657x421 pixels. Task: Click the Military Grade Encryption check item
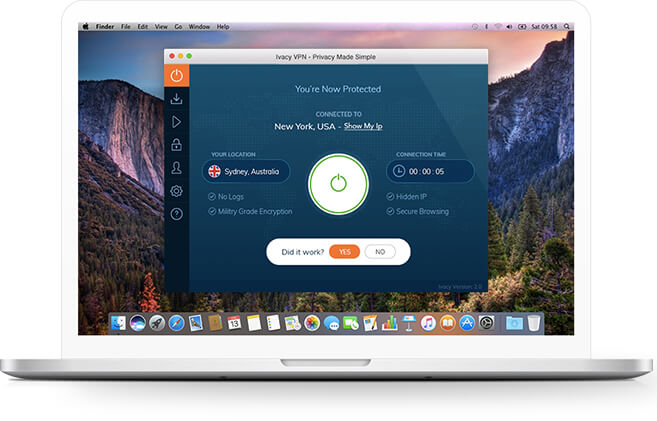251,212
